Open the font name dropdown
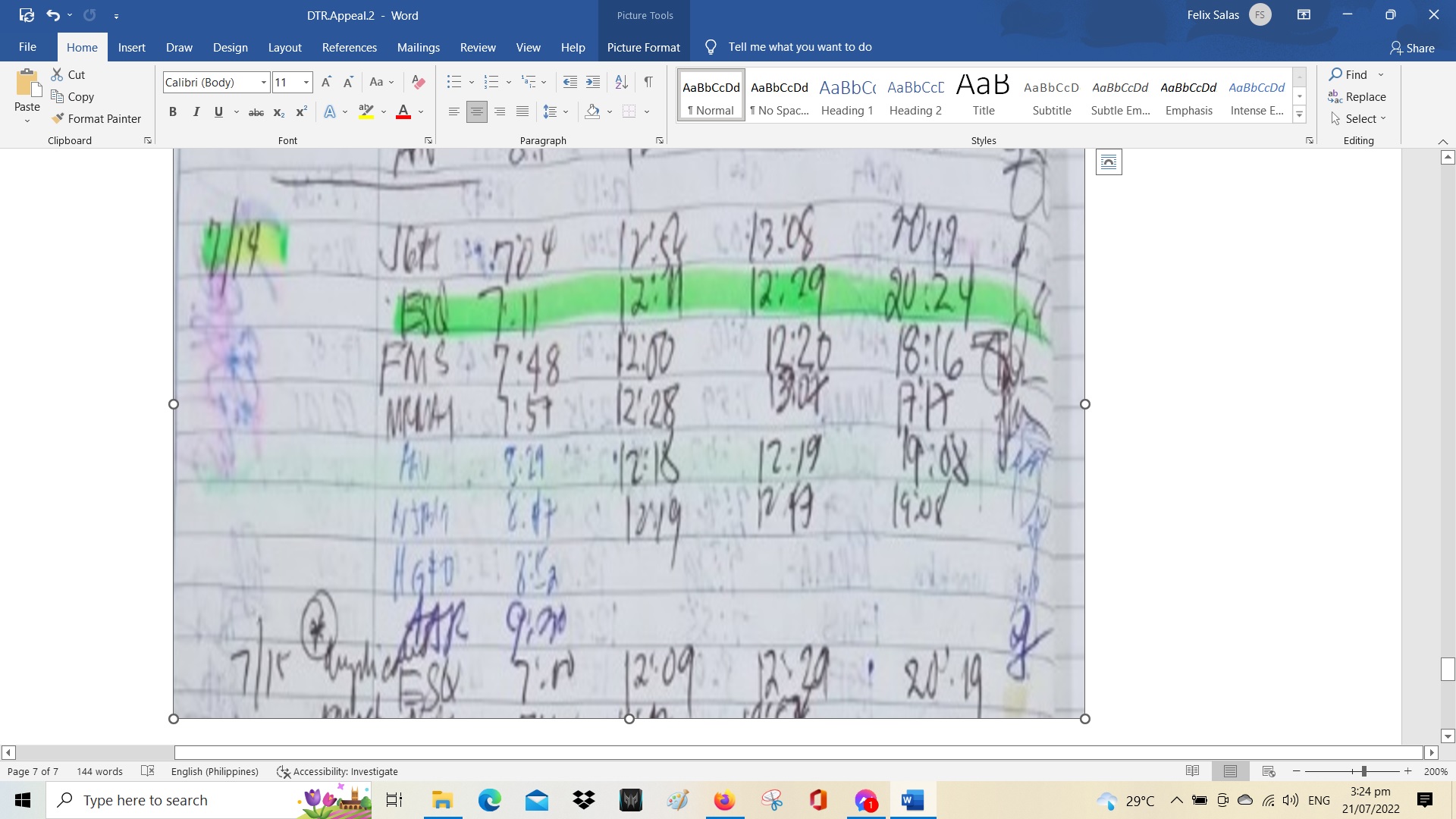This screenshot has width=1456, height=819. click(x=263, y=83)
